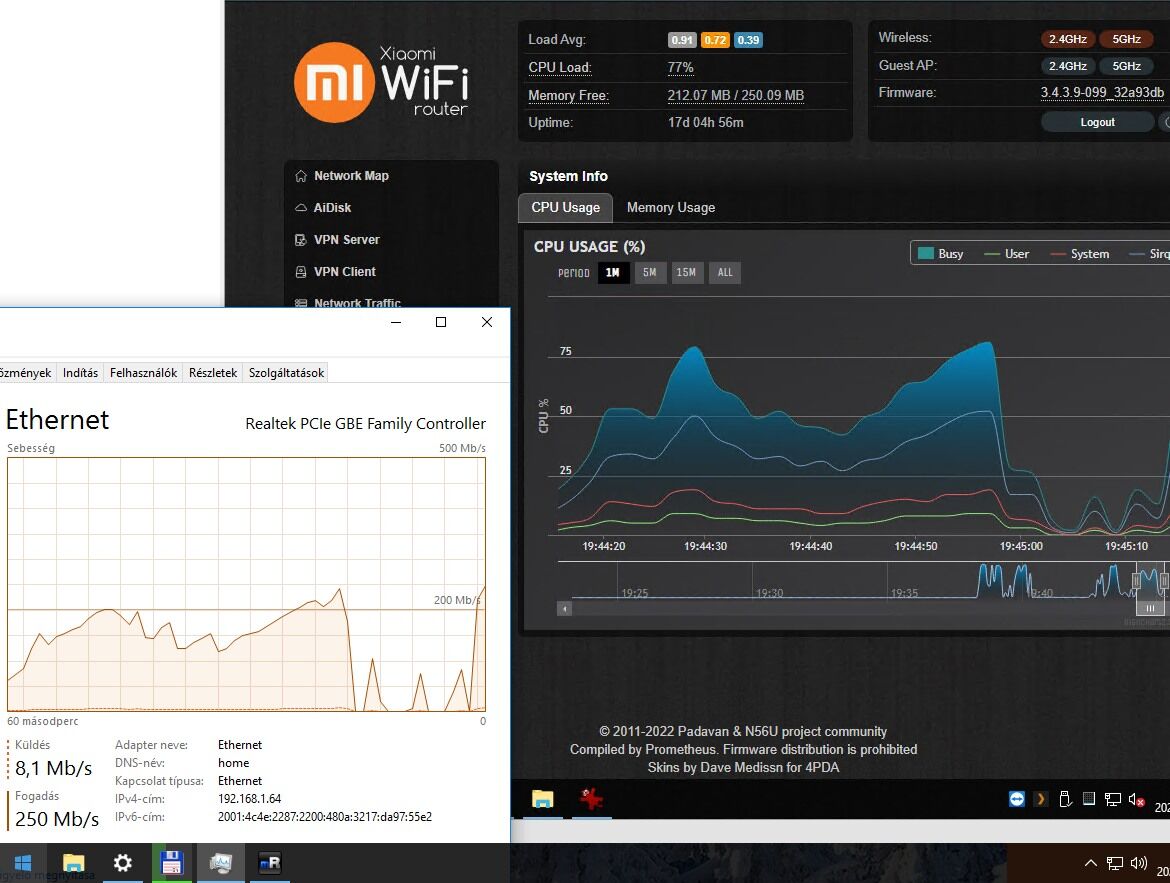Open the Windows Start menu
This screenshot has width=1170, height=883.
click(x=23, y=864)
